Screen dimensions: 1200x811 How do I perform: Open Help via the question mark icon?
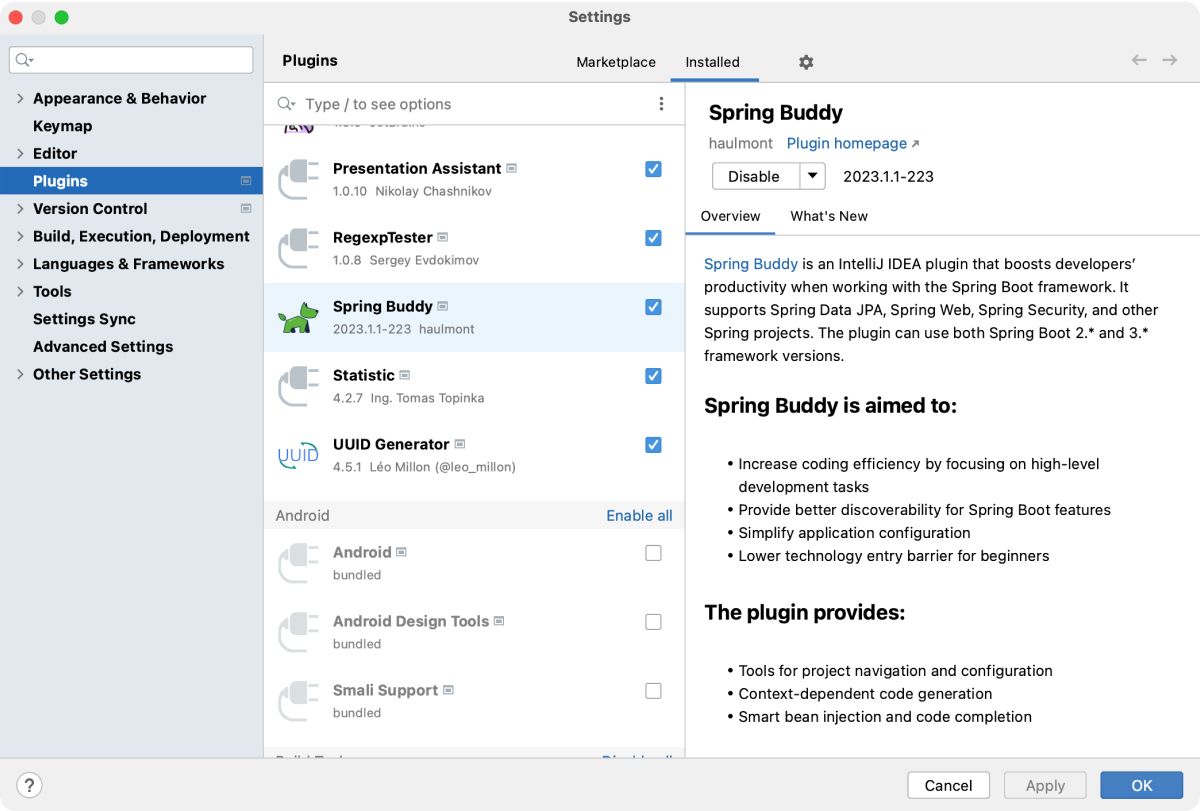(29, 785)
